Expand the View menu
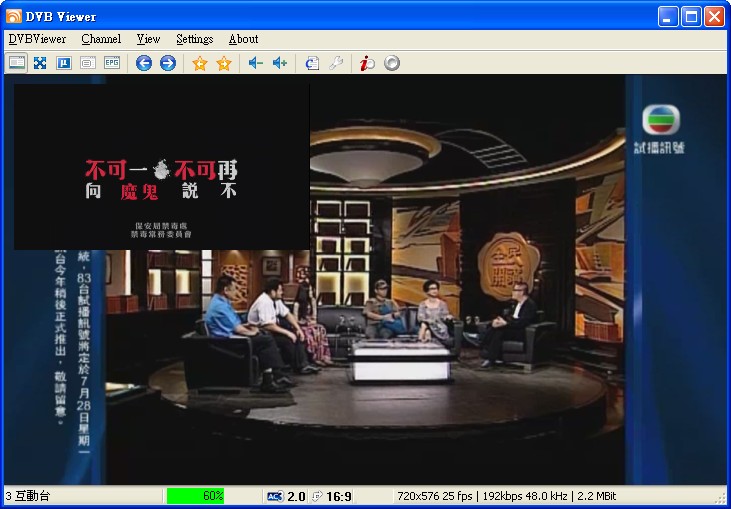The width and height of the screenshot is (731, 509). click(x=148, y=39)
